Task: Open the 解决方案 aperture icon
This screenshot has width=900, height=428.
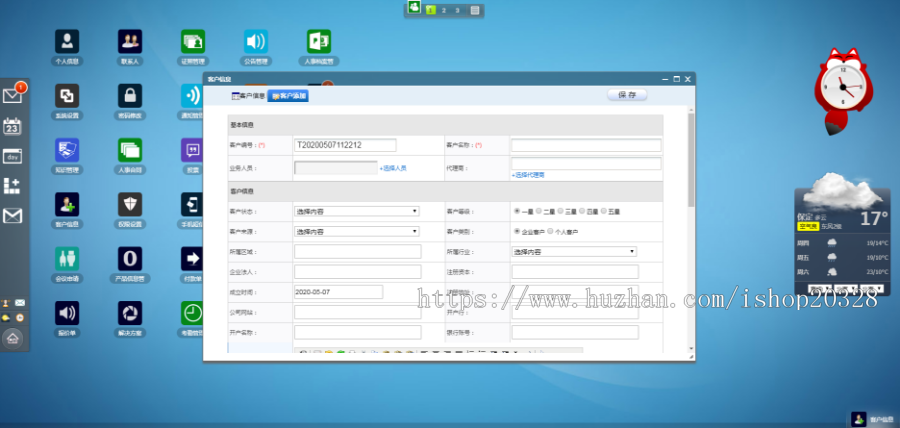Action: (x=130, y=313)
